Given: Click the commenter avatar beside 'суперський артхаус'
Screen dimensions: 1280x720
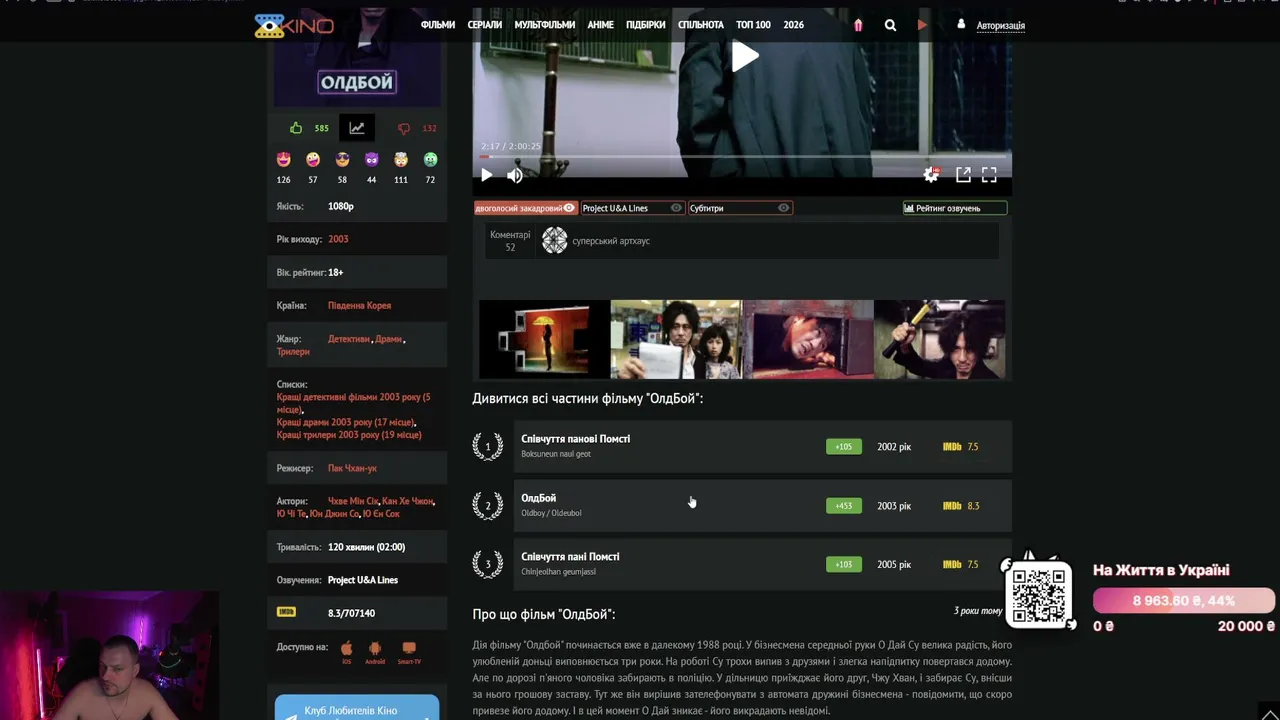Looking at the screenshot, I should [x=555, y=240].
